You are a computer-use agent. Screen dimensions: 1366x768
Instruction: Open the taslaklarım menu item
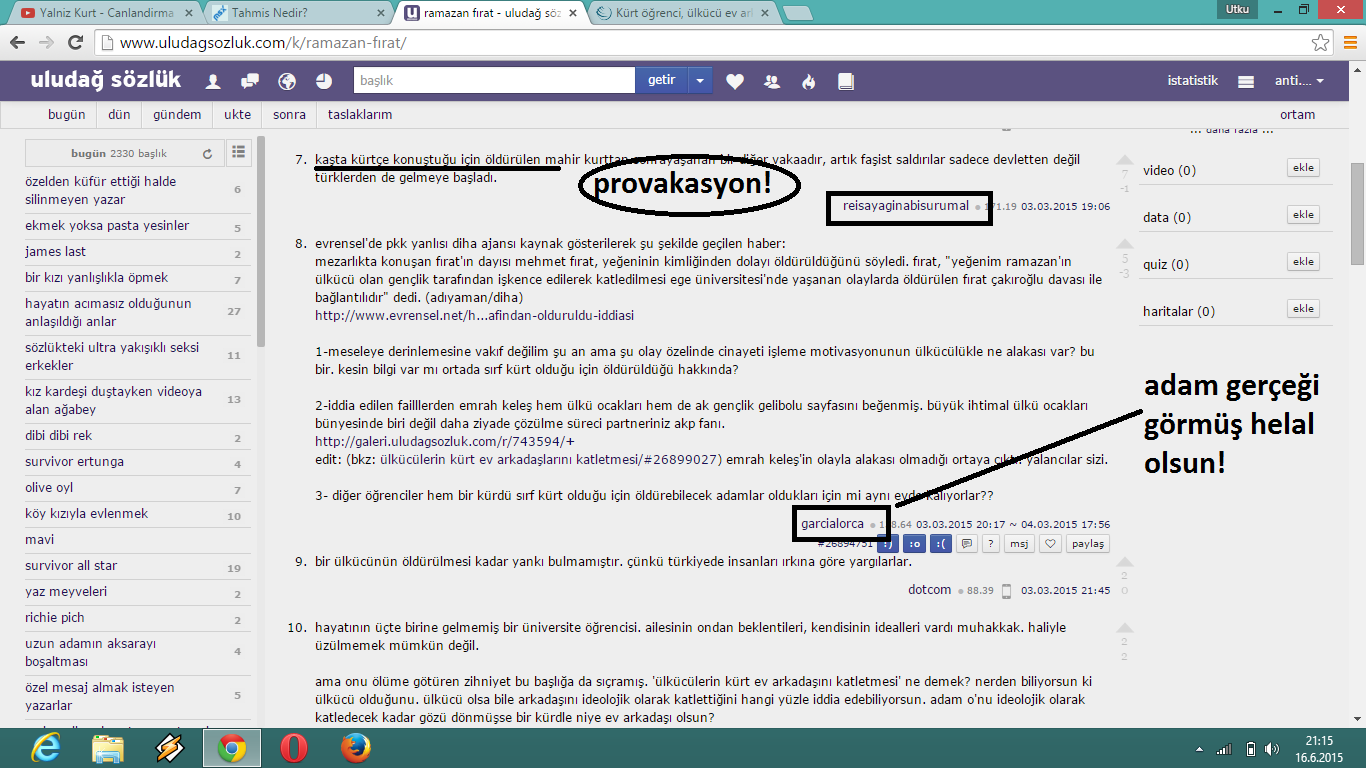360,115
